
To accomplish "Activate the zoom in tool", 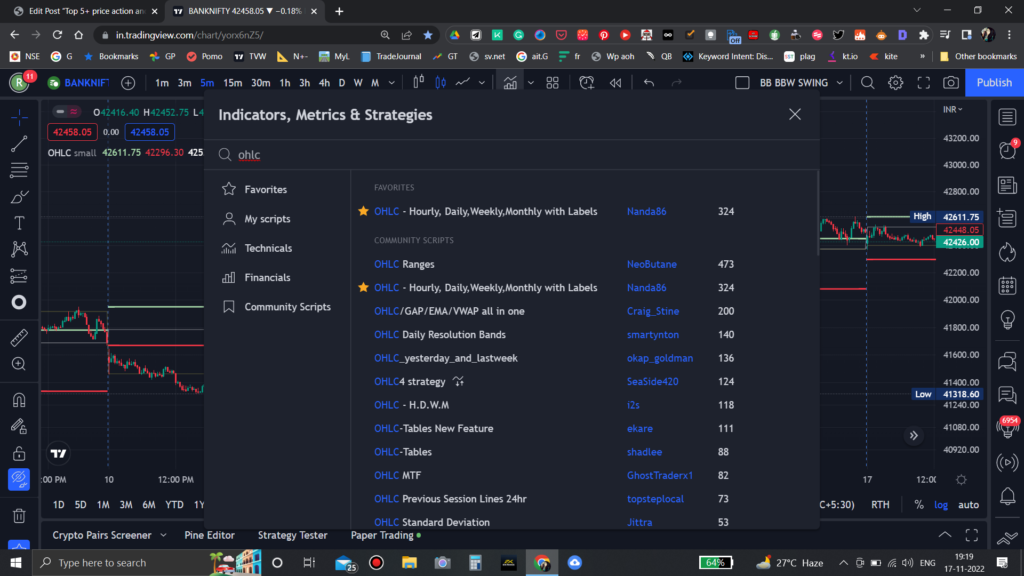I will tap(19, 364).
